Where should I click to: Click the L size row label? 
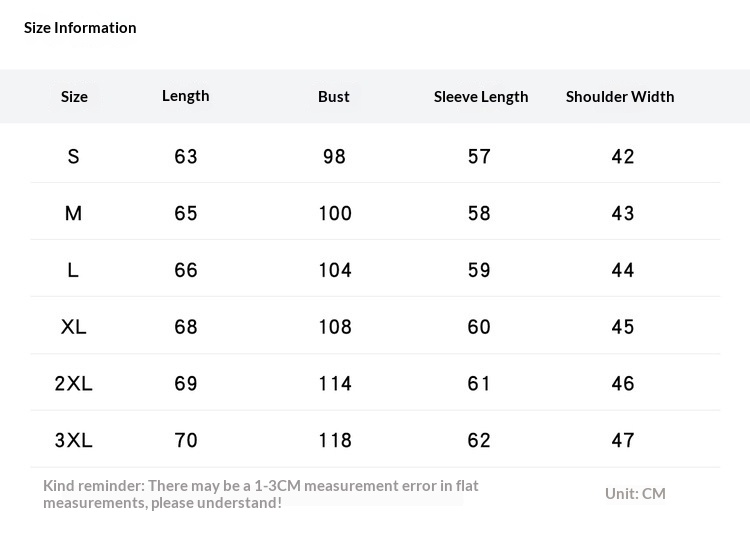(x=73, y=270)
